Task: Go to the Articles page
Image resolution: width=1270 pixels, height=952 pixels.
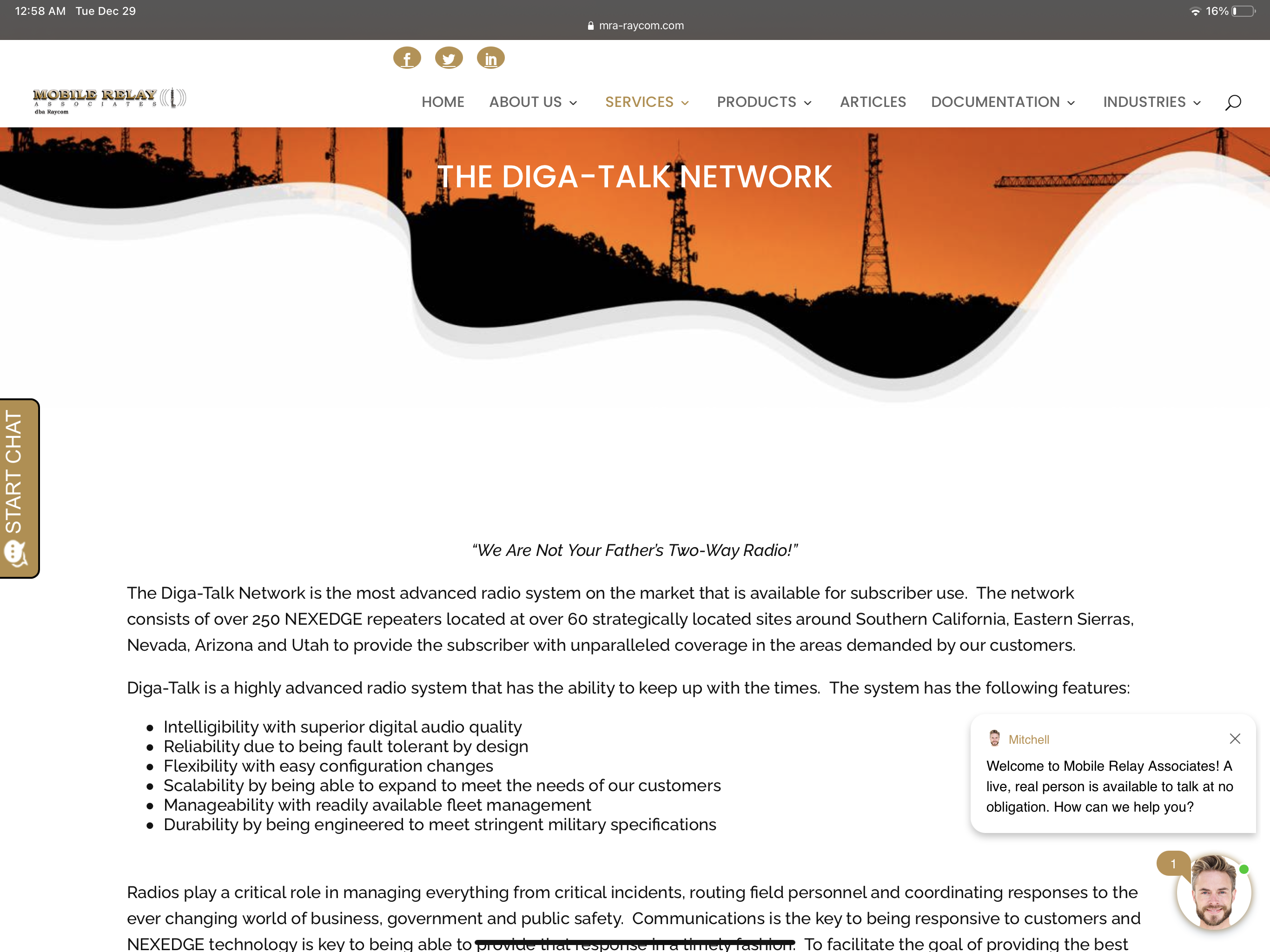Action: point(873,102)
